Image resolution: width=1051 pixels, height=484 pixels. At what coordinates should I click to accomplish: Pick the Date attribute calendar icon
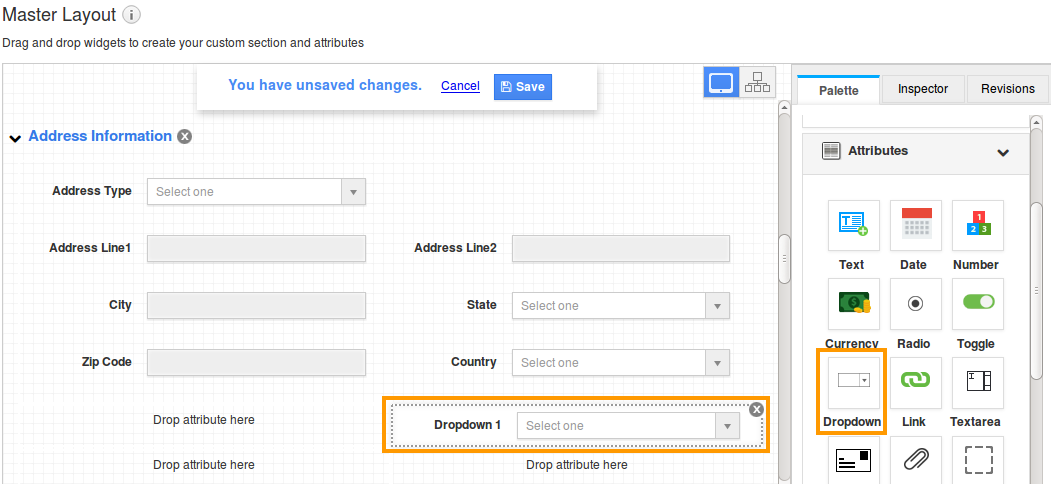(916, 225)
